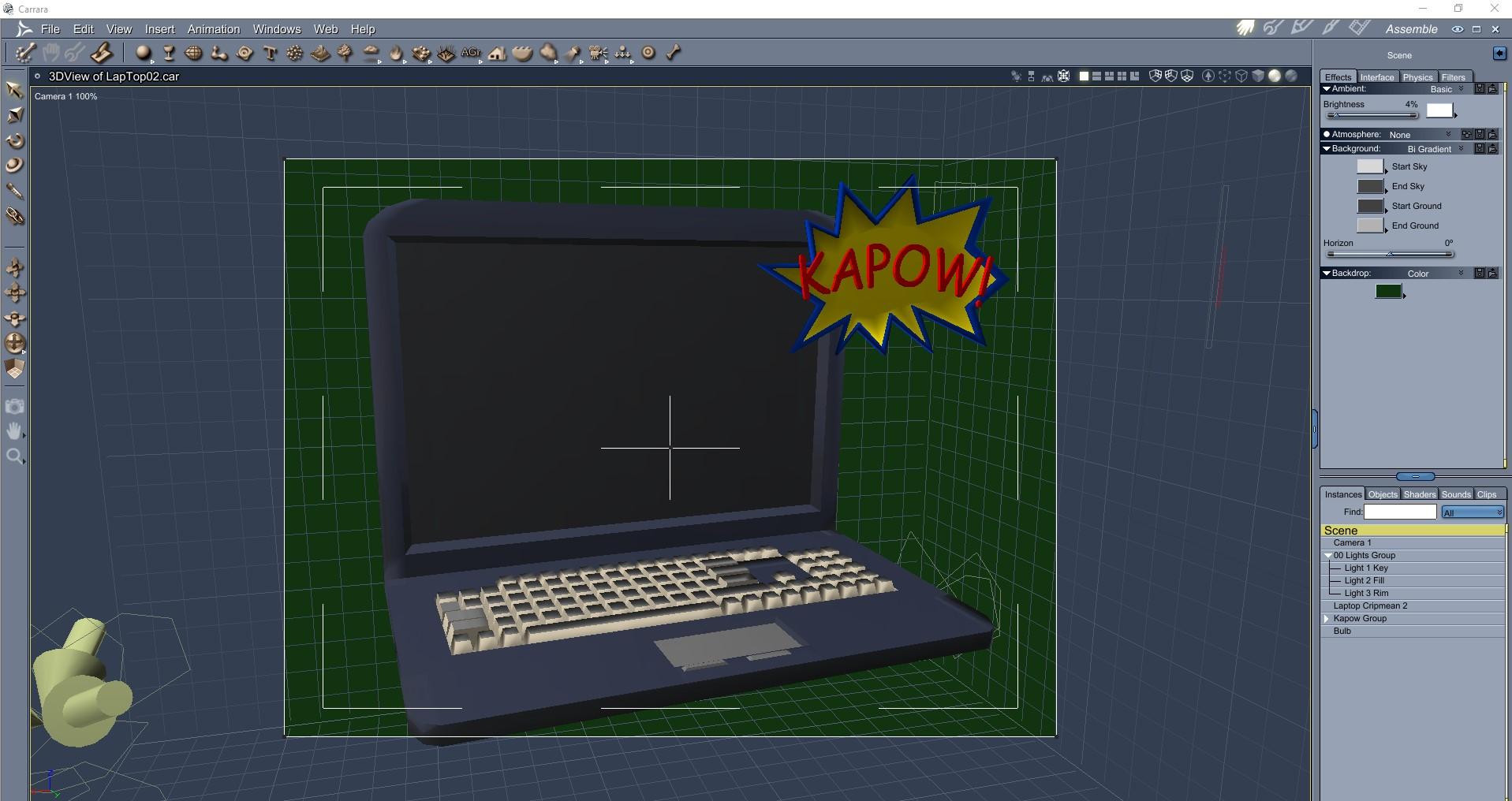Viewport: 1512px width, 801px height.
Task: Open the File menu
Action: click(50, 29)
